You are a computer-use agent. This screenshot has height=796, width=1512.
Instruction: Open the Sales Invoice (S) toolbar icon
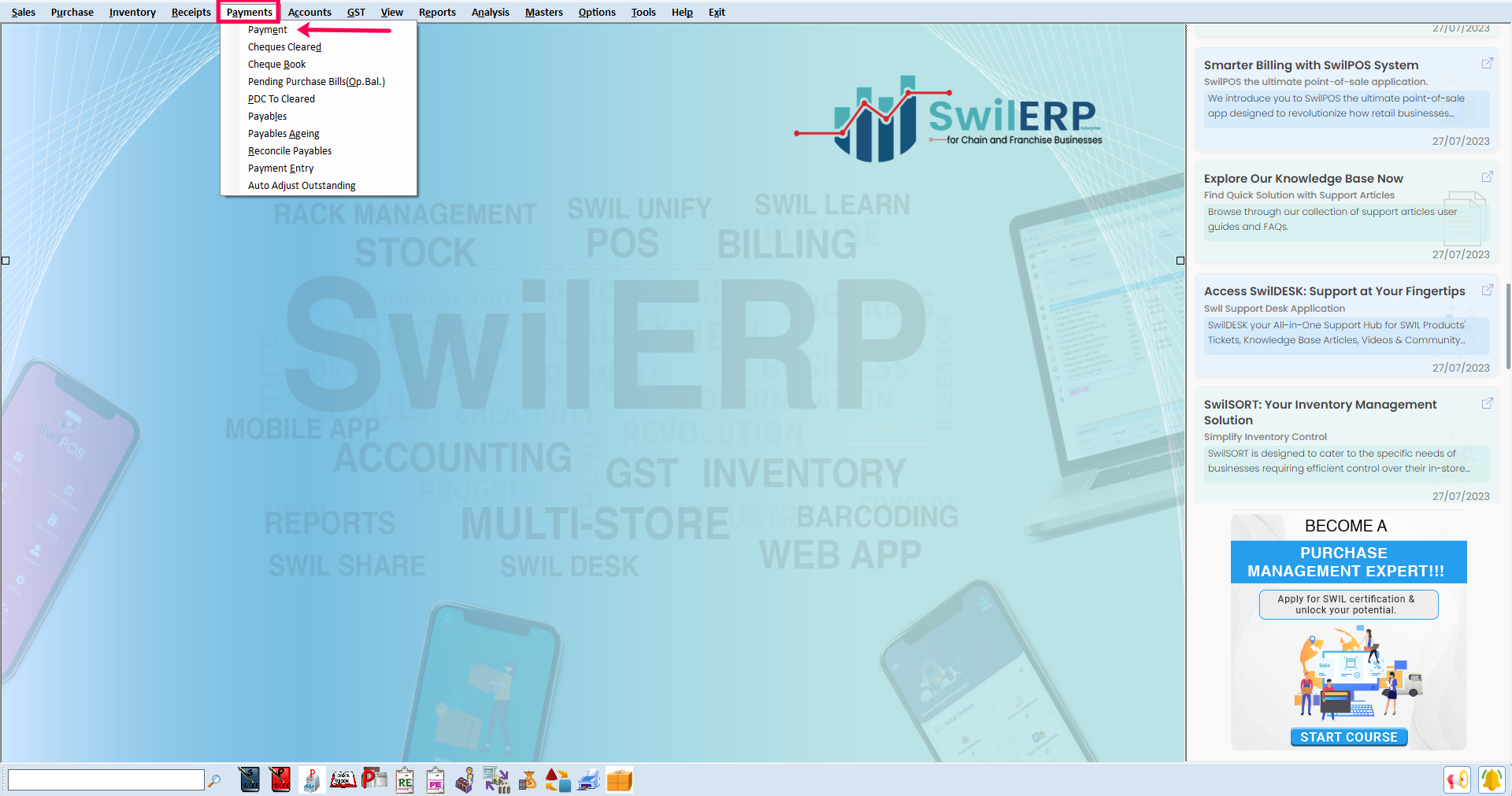click(x=250, y=779)
